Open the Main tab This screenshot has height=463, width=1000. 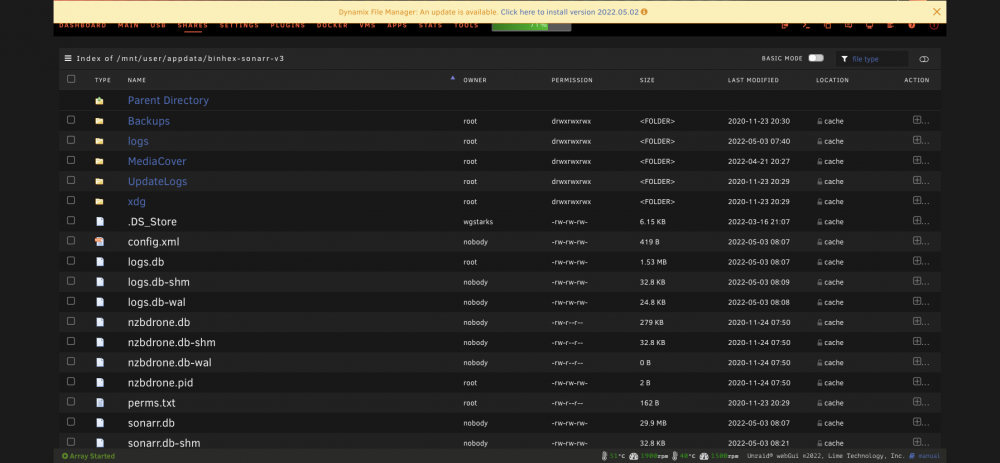(x=128, y=26)
